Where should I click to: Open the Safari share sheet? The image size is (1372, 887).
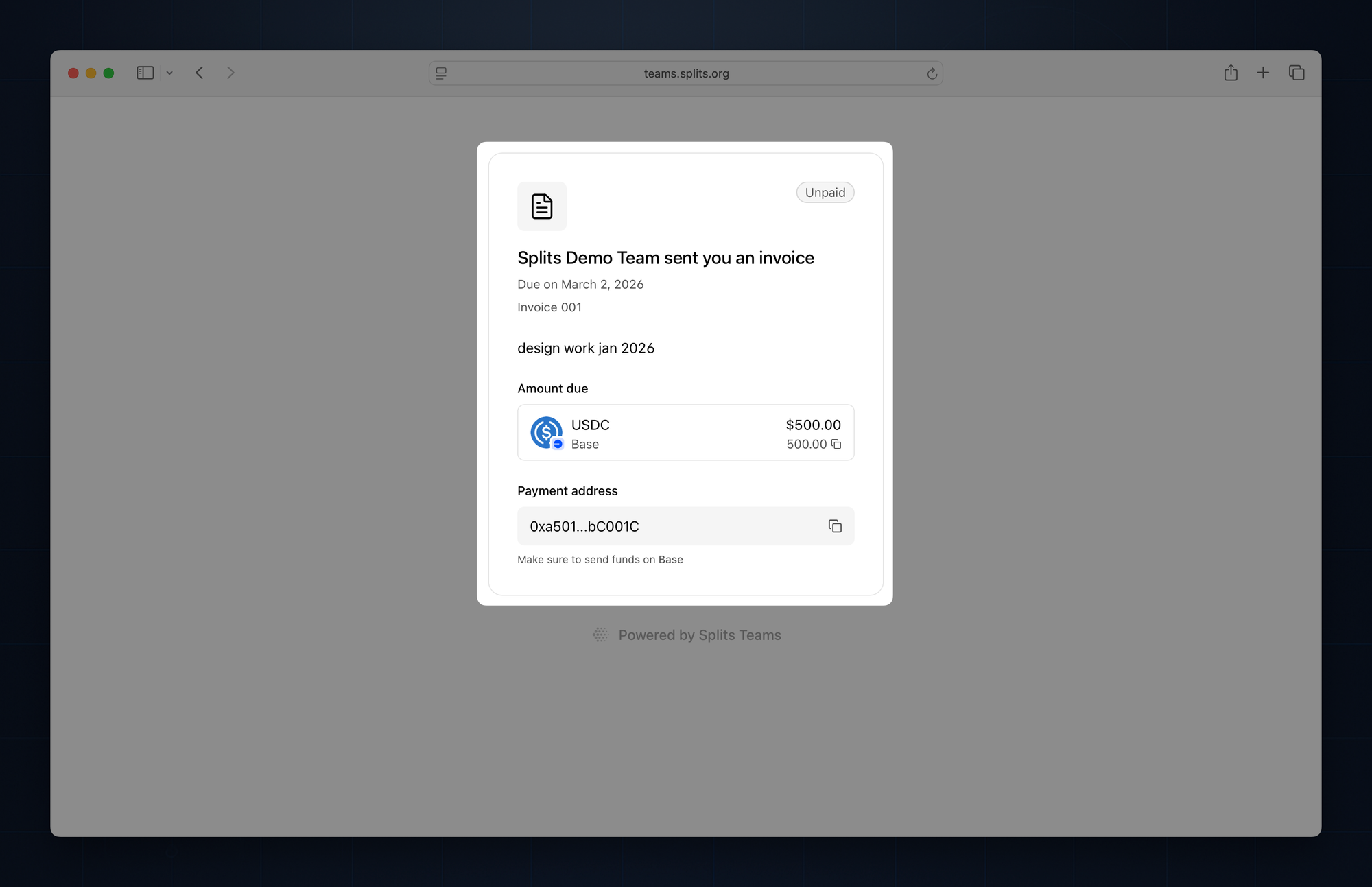(1231, 73)
